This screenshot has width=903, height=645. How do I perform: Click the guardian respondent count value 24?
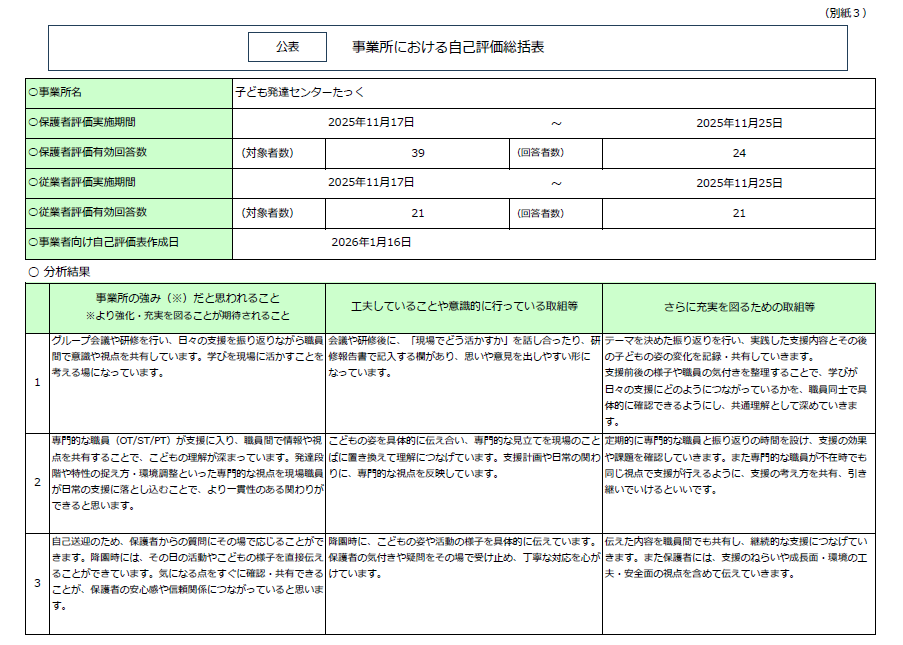coord(739,153)
